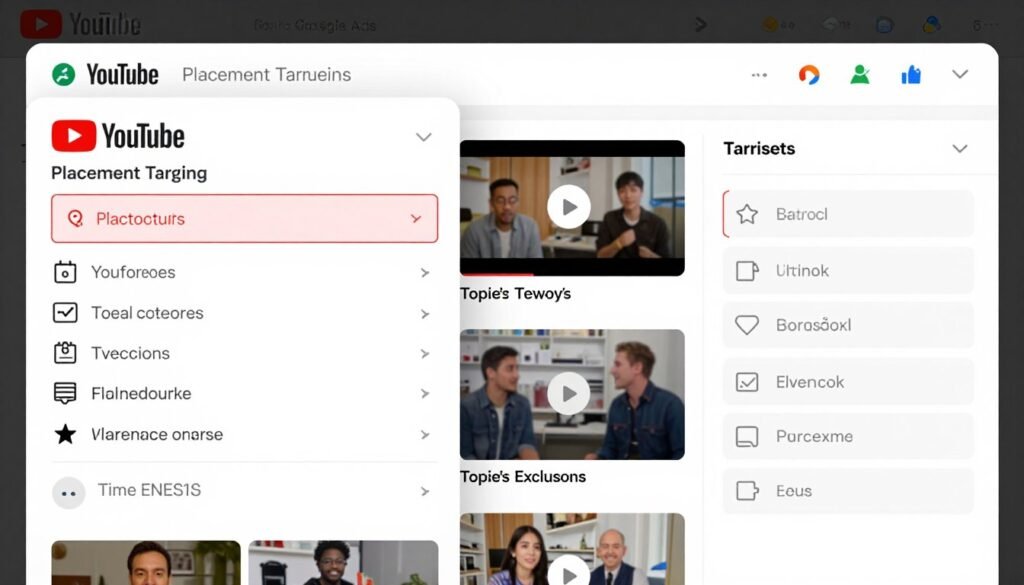Click the heart icon in Borosāoxl row
The image size is (1024, 585).
[747, 325]
